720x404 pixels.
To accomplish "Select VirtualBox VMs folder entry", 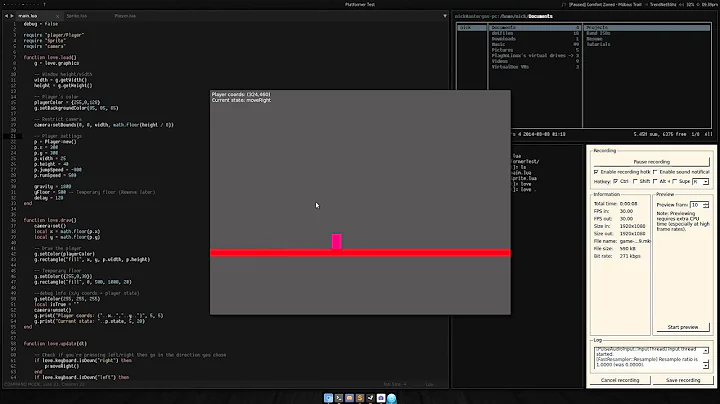I will pyautogui.click(x=534, y=67).
